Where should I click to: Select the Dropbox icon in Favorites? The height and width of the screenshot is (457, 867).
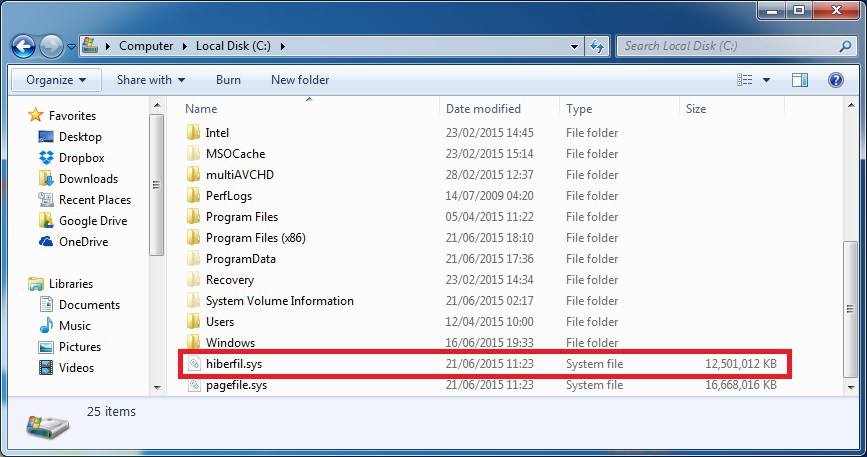46,158
